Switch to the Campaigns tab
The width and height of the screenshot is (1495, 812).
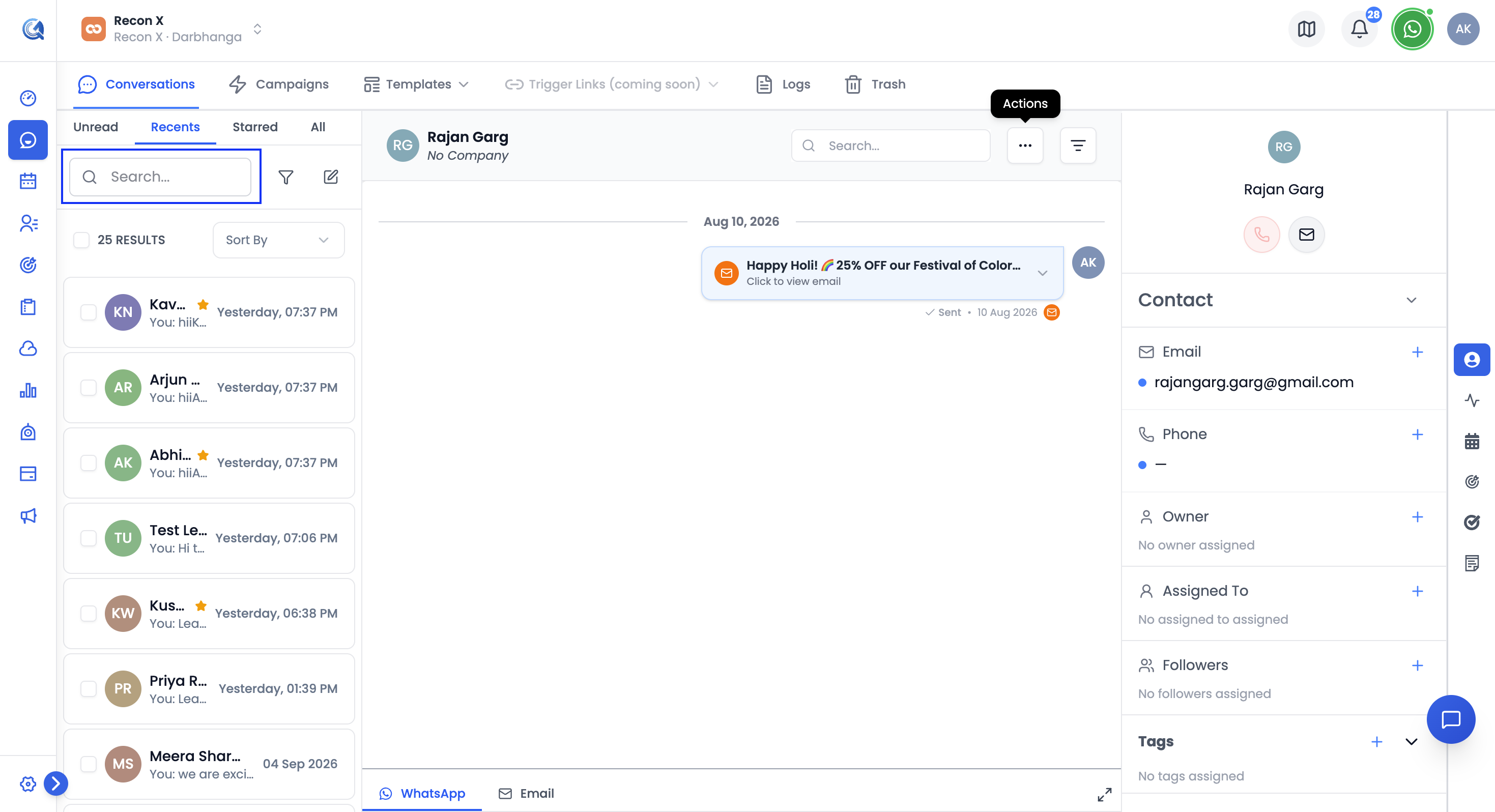point(278,85)
